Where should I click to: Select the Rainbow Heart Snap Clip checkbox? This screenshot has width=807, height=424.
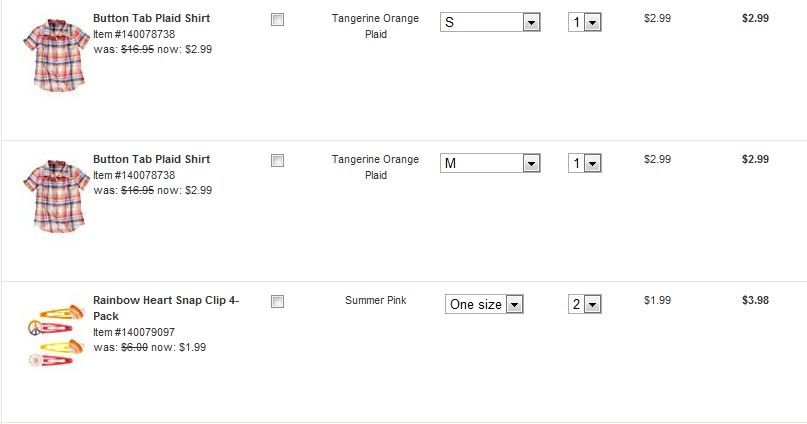coord(278,302)
